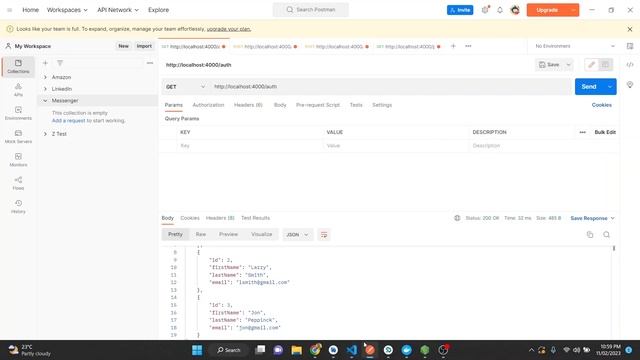Open the GET method dropdown

click(x=186, y=87)
